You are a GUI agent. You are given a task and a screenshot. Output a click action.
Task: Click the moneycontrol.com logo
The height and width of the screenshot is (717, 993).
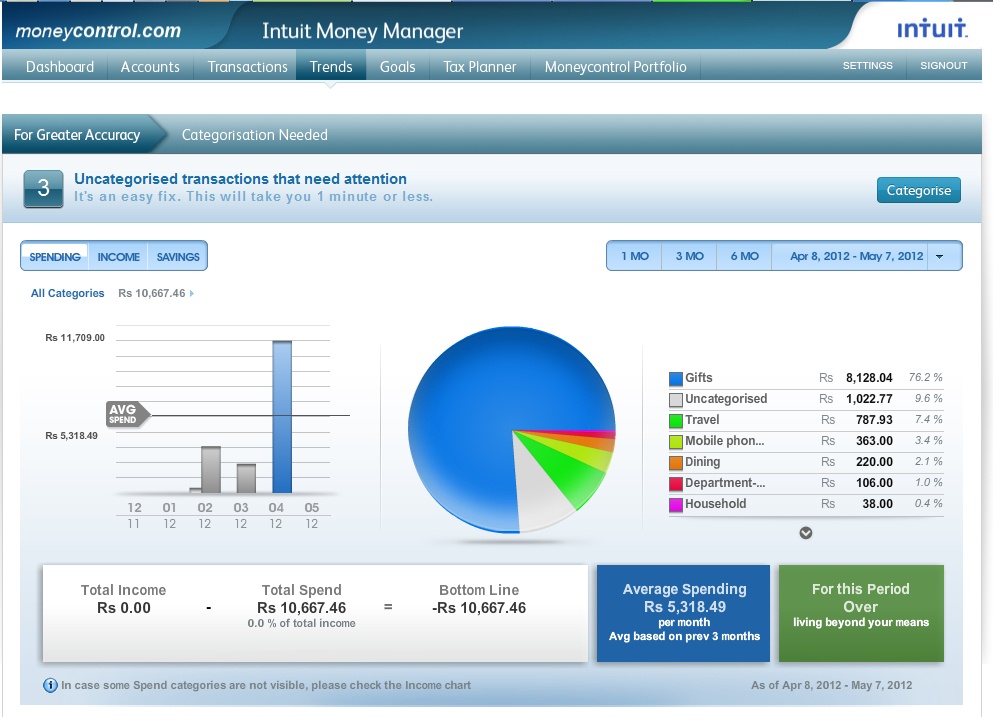click(98, 30)
